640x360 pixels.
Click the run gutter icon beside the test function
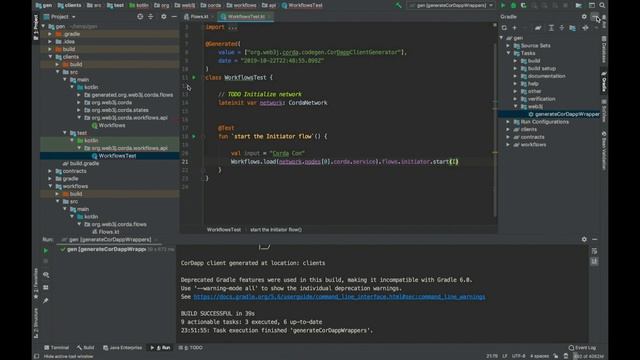194,136
